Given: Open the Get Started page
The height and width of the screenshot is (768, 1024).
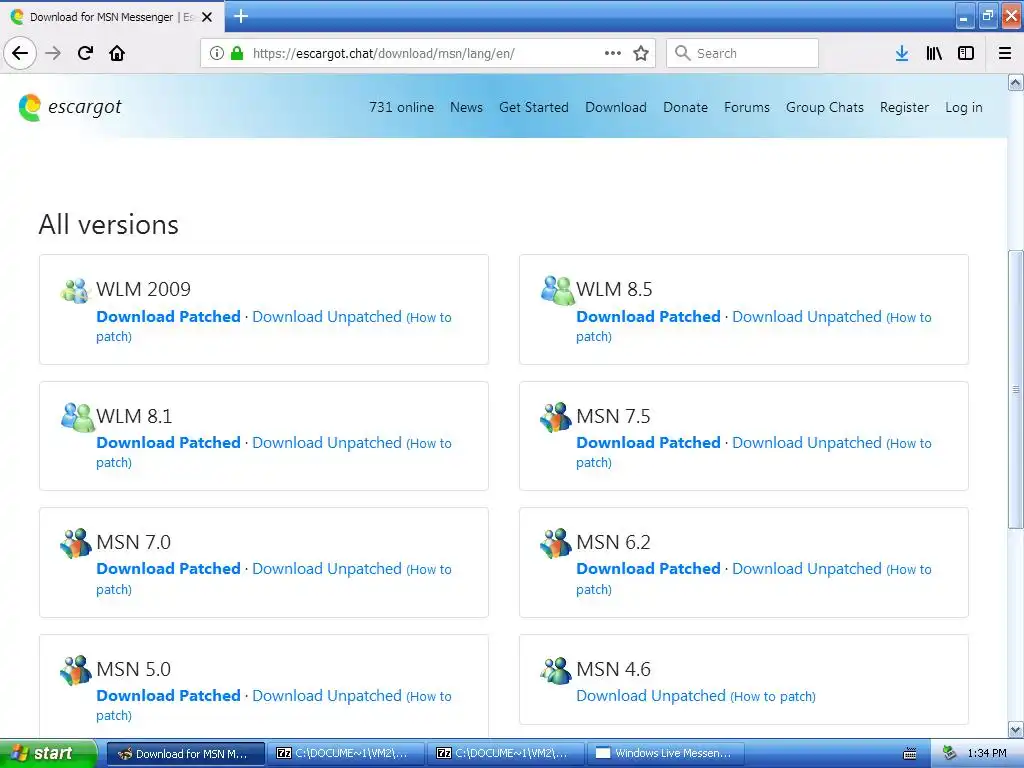Looking at the screenshot, I should (x=534, y=107).
